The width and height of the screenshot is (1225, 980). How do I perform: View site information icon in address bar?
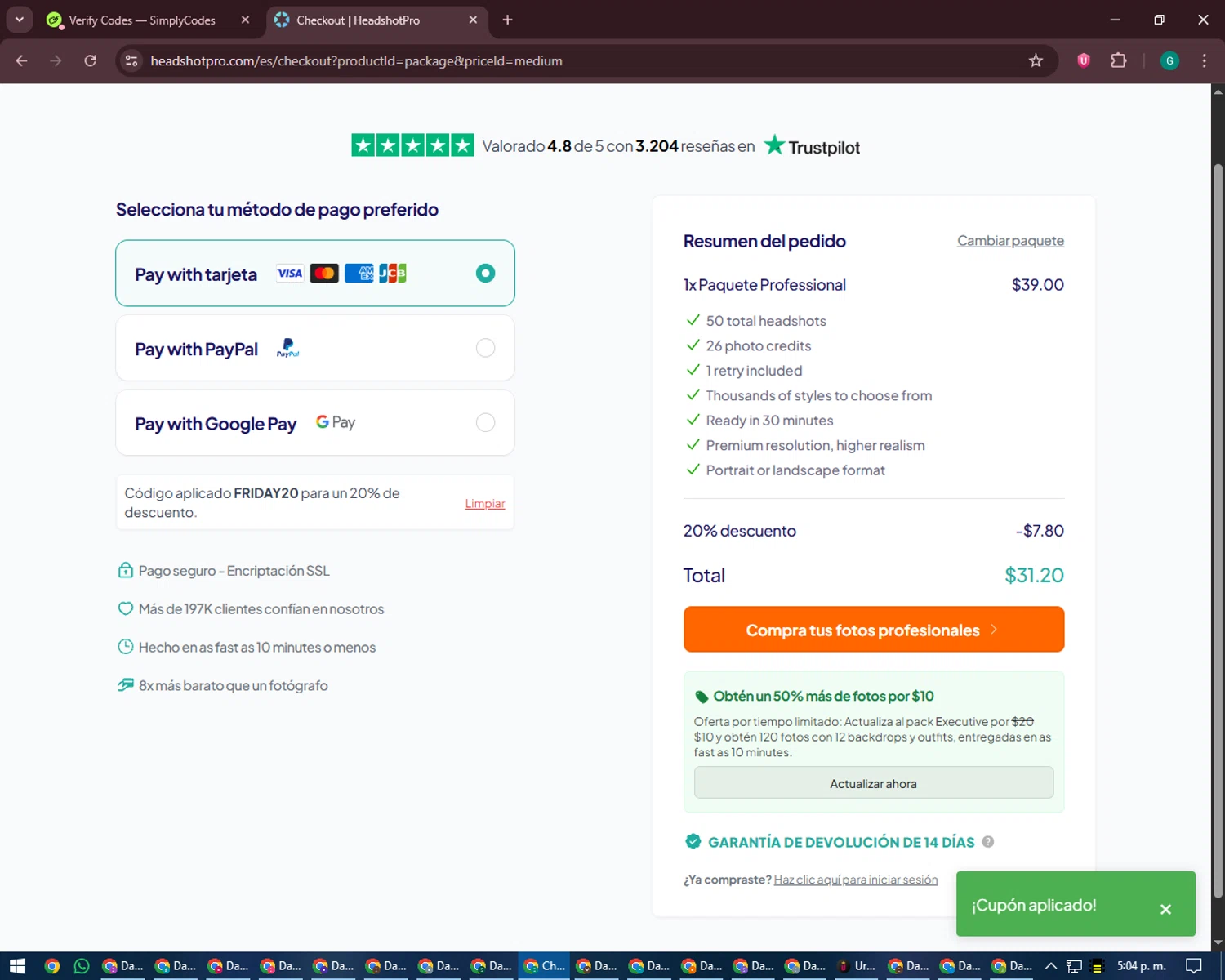(131, 60)
